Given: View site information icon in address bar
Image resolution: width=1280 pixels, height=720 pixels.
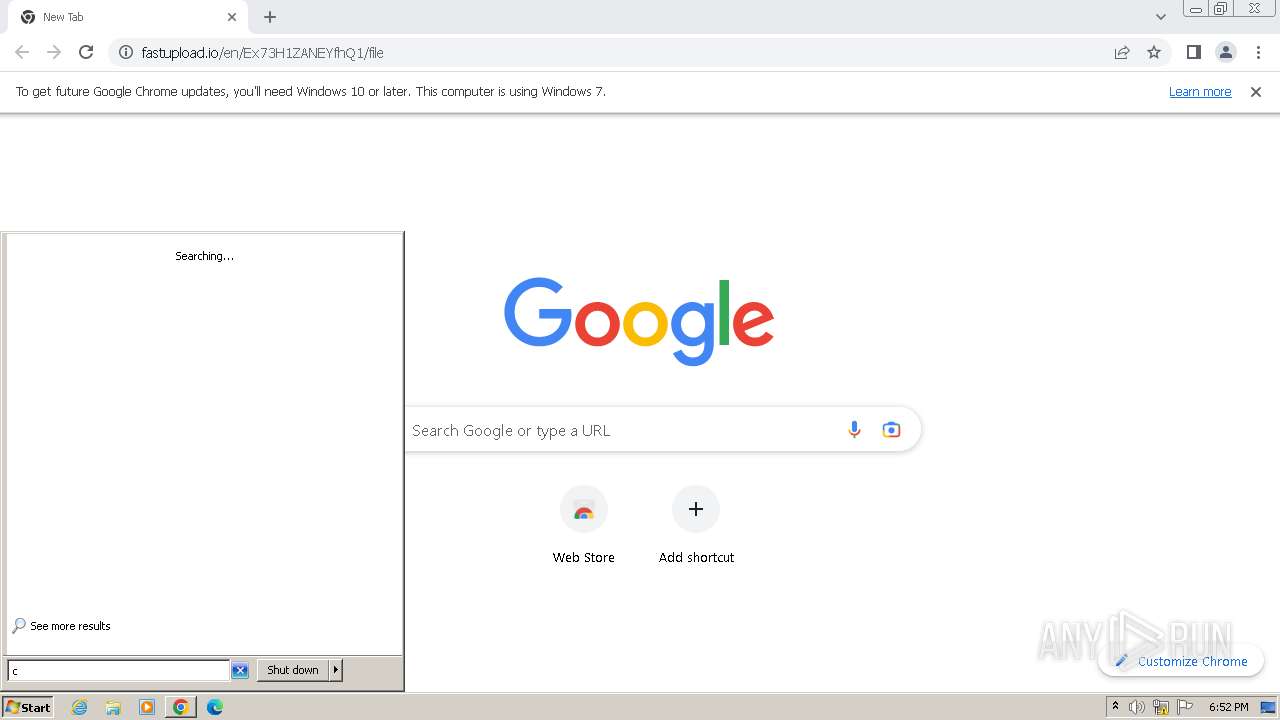Looking at the screenshot, I should (x=126, y=52).
